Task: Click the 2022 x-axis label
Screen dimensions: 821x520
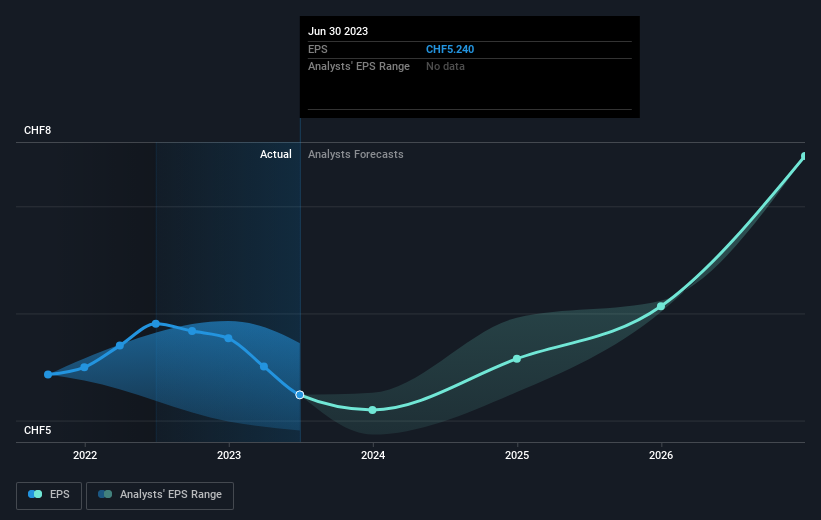Action: (x=85, y=455)
